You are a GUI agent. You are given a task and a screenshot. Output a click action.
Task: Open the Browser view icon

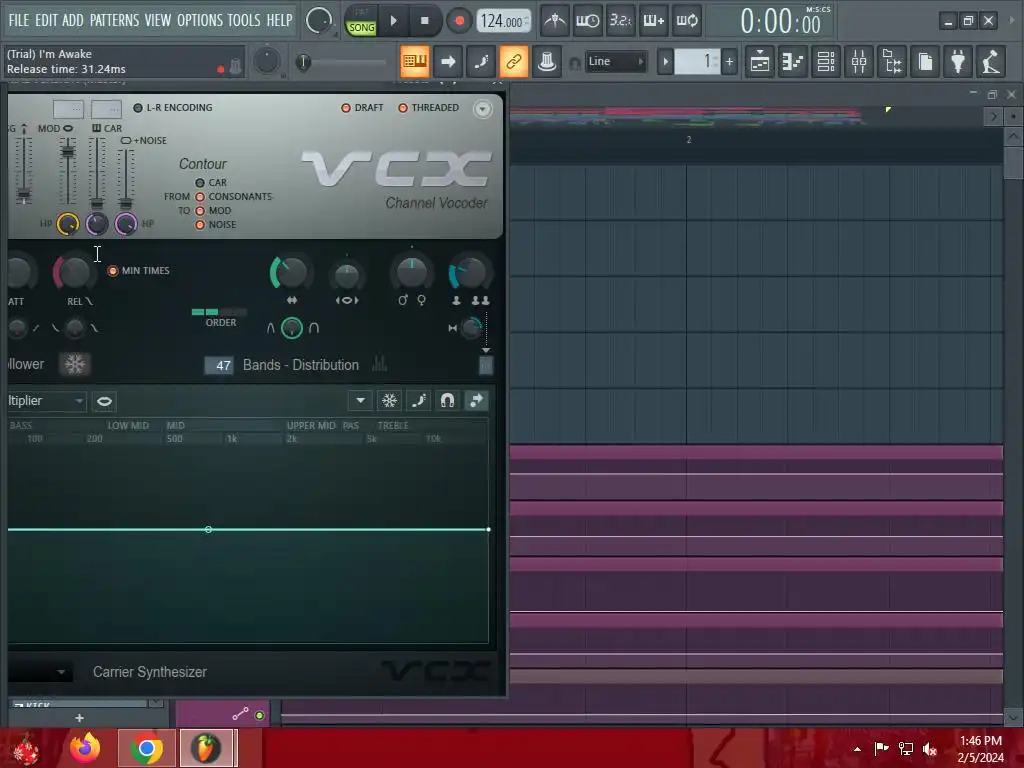click(892, 62)
